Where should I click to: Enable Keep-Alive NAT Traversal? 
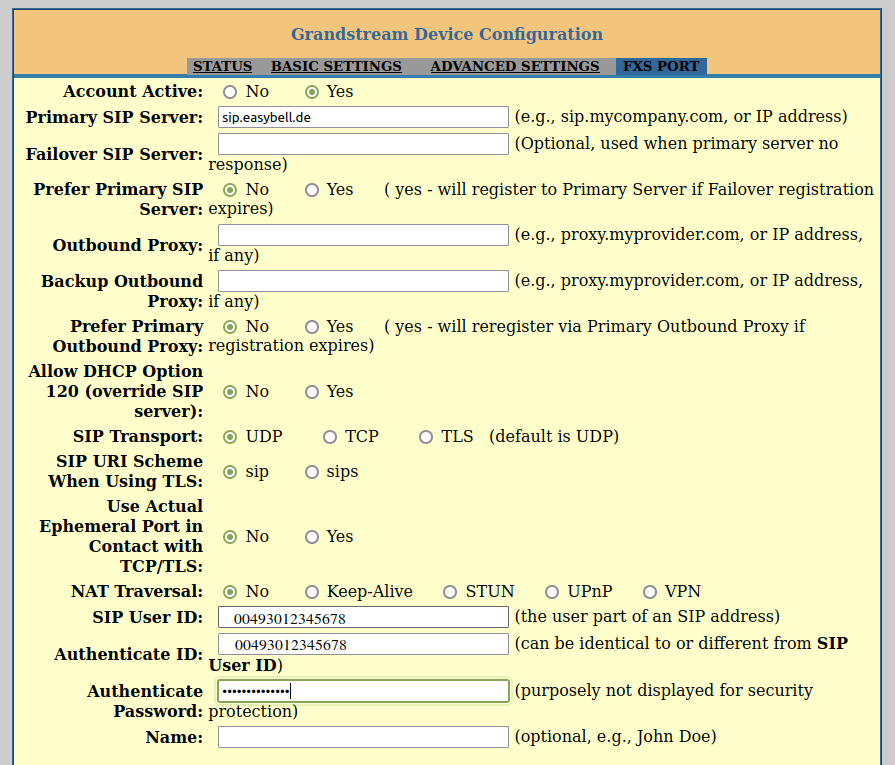click(312, 592)
